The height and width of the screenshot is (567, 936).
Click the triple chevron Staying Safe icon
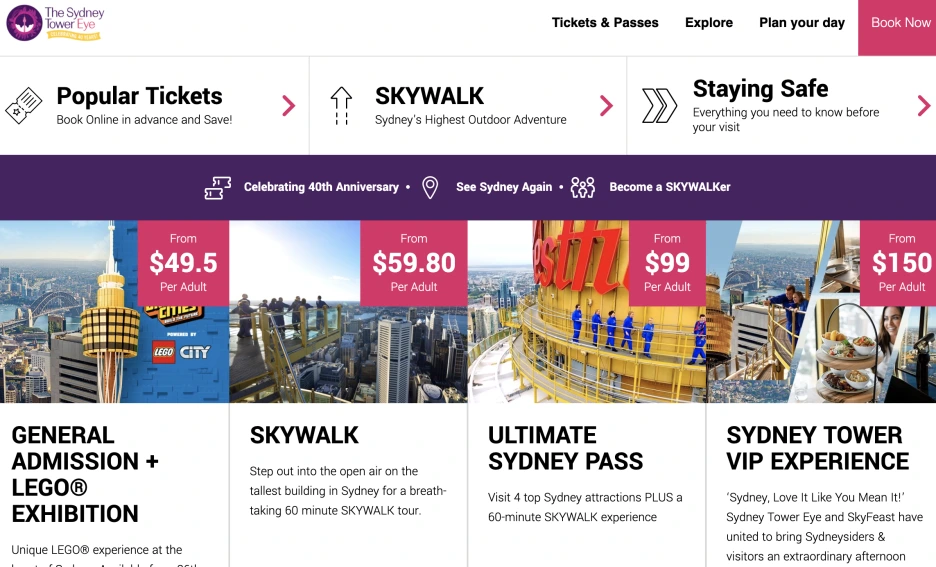click(x=659, y=105)
